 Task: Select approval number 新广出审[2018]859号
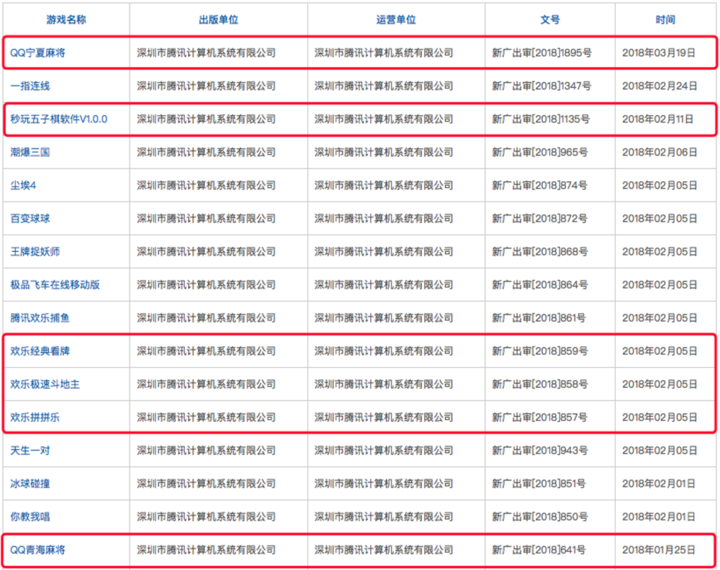point(540,351)
